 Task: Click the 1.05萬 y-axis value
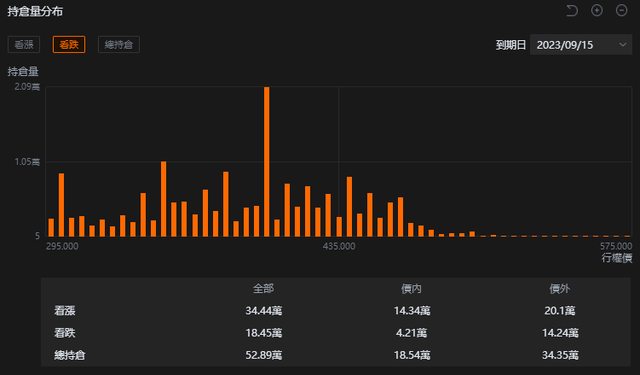click(x=27, y=162)
